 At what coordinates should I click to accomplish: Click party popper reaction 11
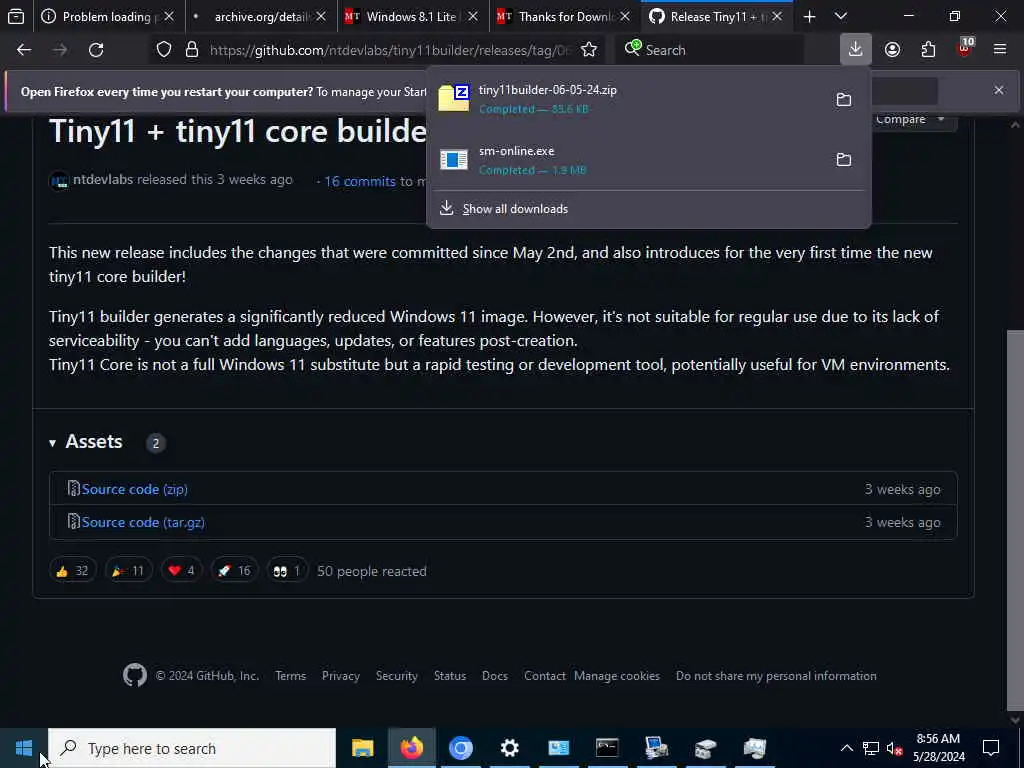click(129, 571)
